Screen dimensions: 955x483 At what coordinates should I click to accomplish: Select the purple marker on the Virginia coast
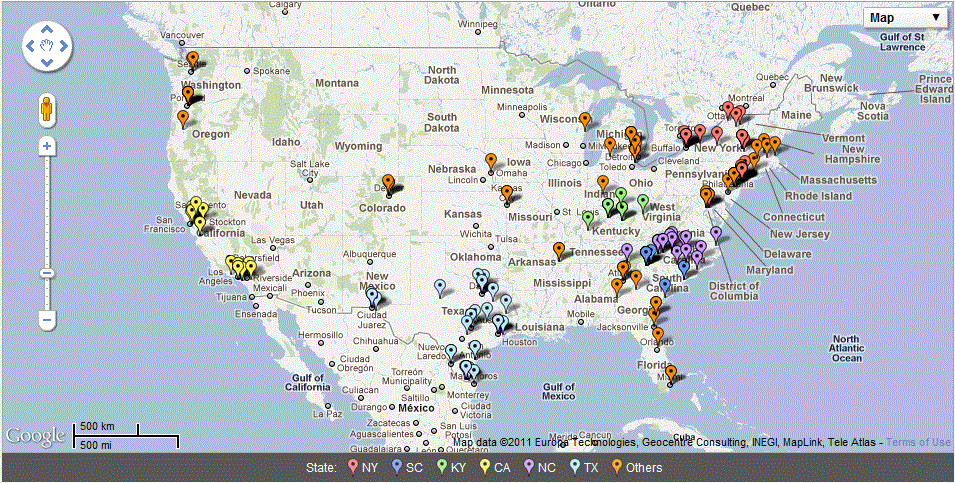pos(716,234)
